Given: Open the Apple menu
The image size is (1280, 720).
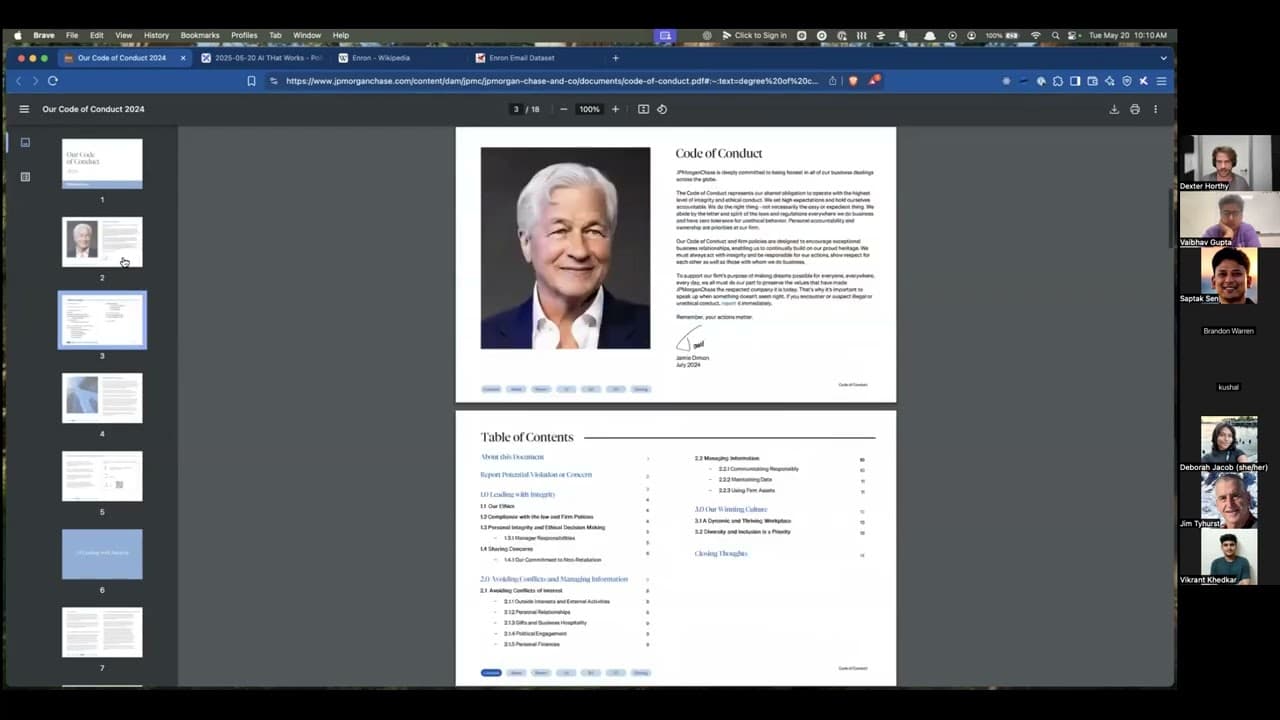Looking at the screenshot, I should tap(17, 35).
